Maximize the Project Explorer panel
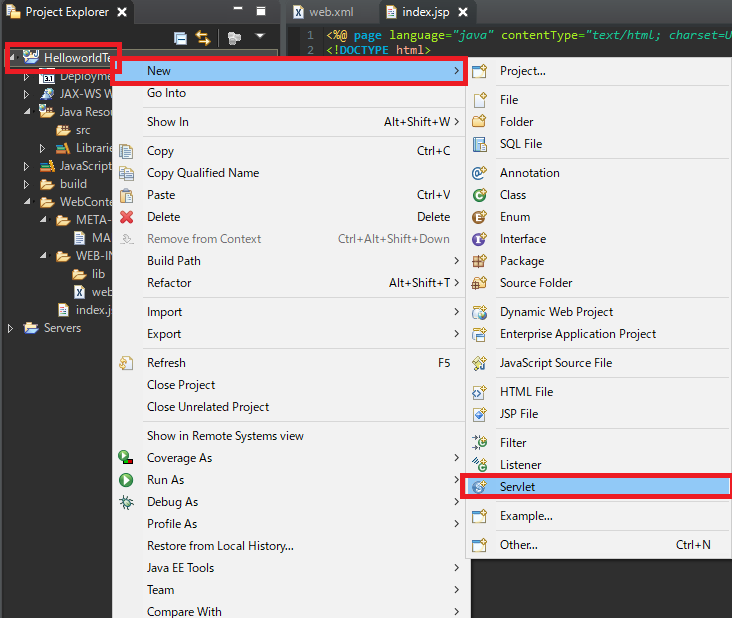Image resolution: width=732 pixels, height=618 pixels. (x=261, y=11)
